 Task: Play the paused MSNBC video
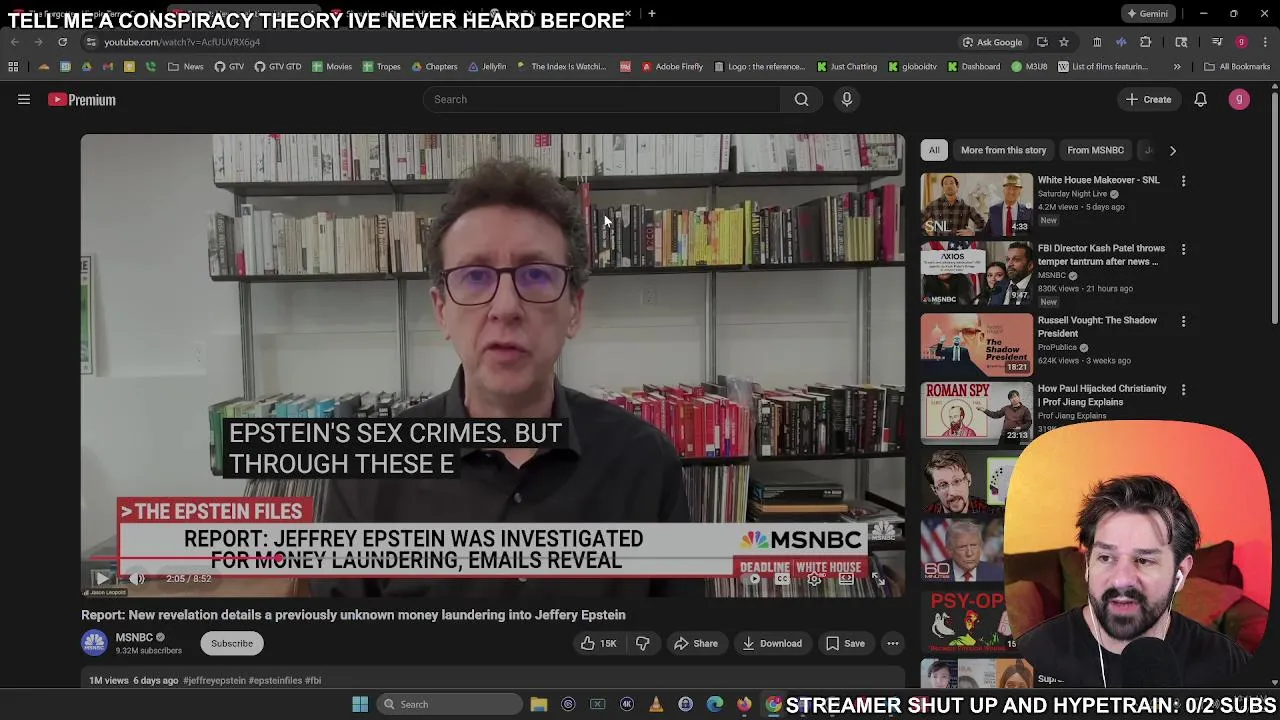tap(101, 578)
